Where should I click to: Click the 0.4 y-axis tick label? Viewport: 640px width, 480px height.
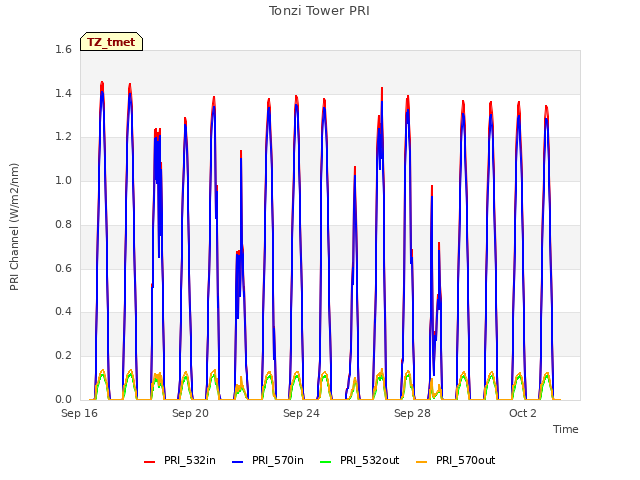click(63, 311)
